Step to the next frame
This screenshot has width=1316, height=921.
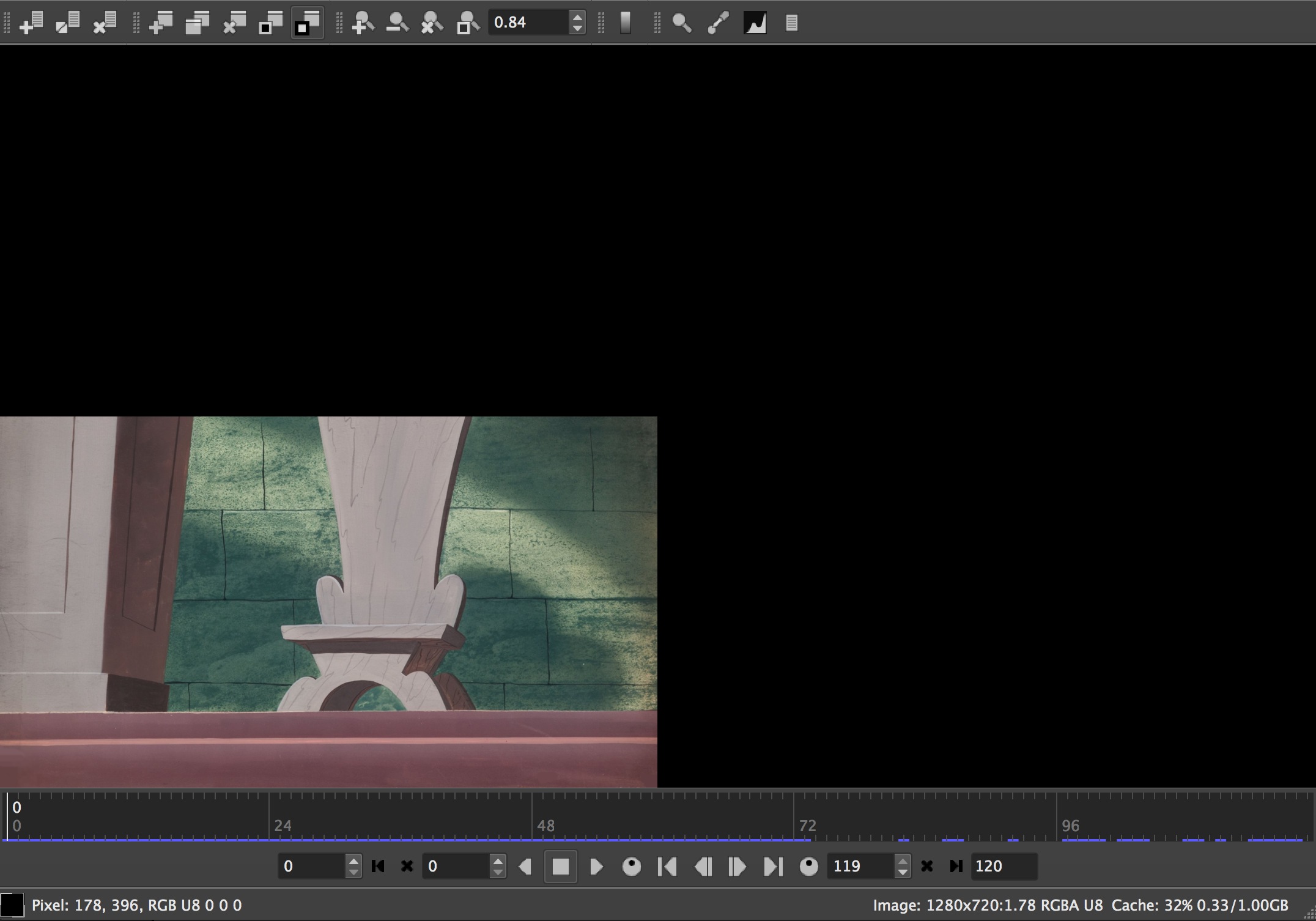737,866
